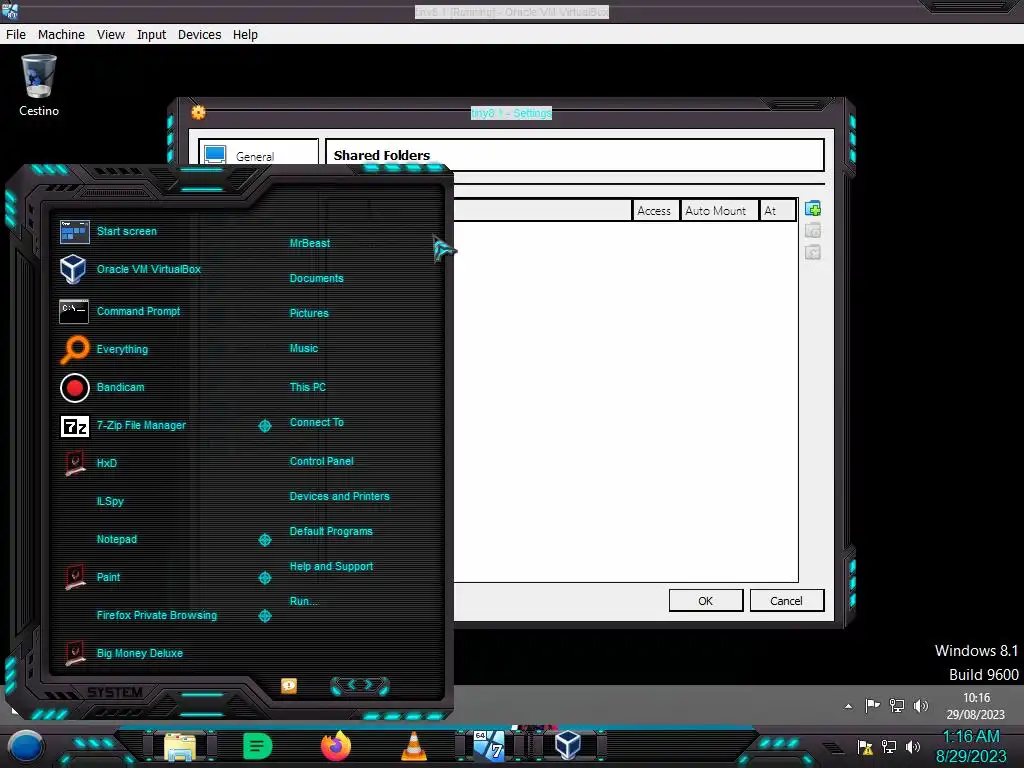This screenshot has height=768, width=1024.
Task: Open Help and Support
Action: tap(331, 566)
